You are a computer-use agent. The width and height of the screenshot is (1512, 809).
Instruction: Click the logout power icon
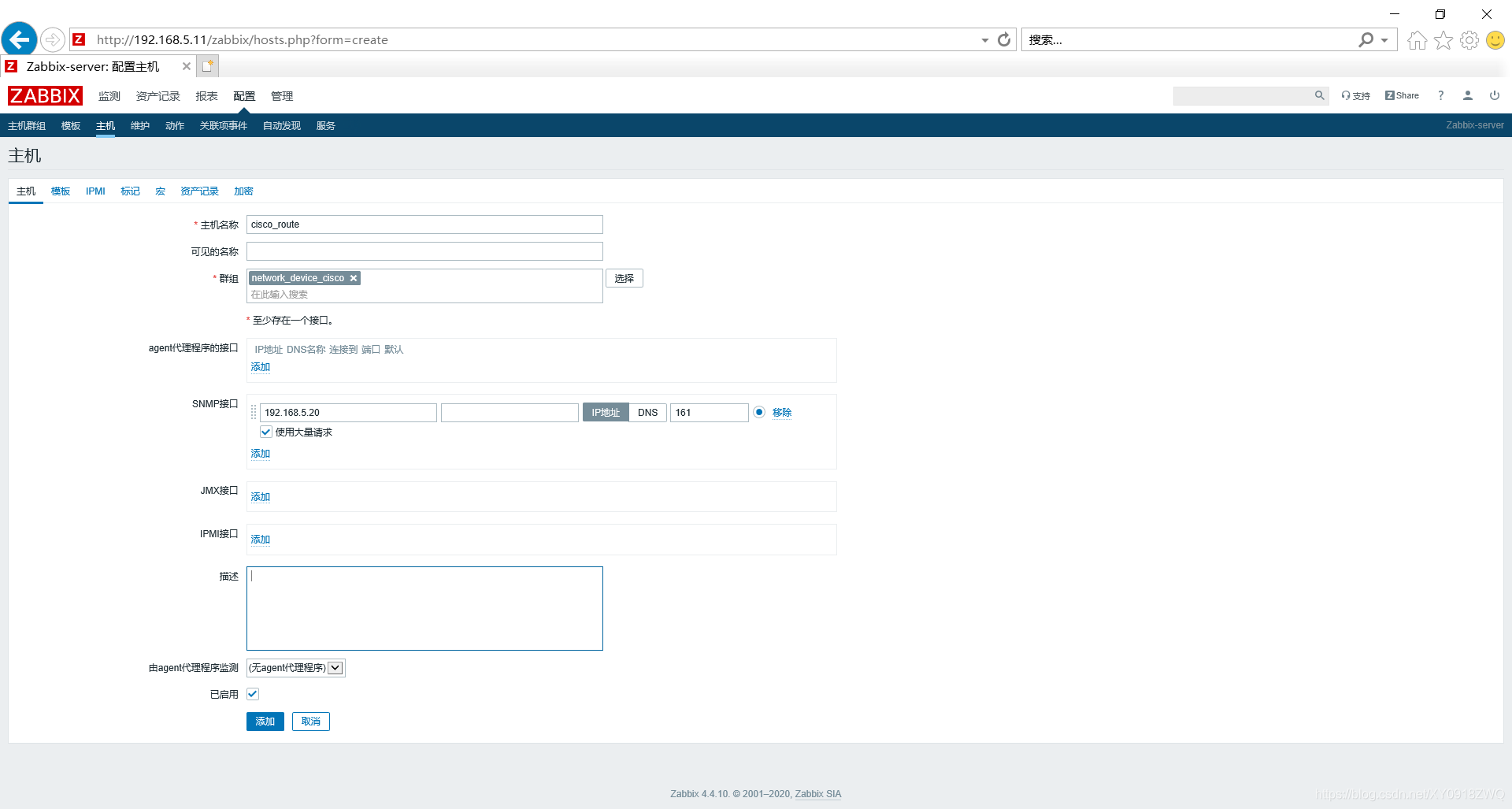[1495, 95]
